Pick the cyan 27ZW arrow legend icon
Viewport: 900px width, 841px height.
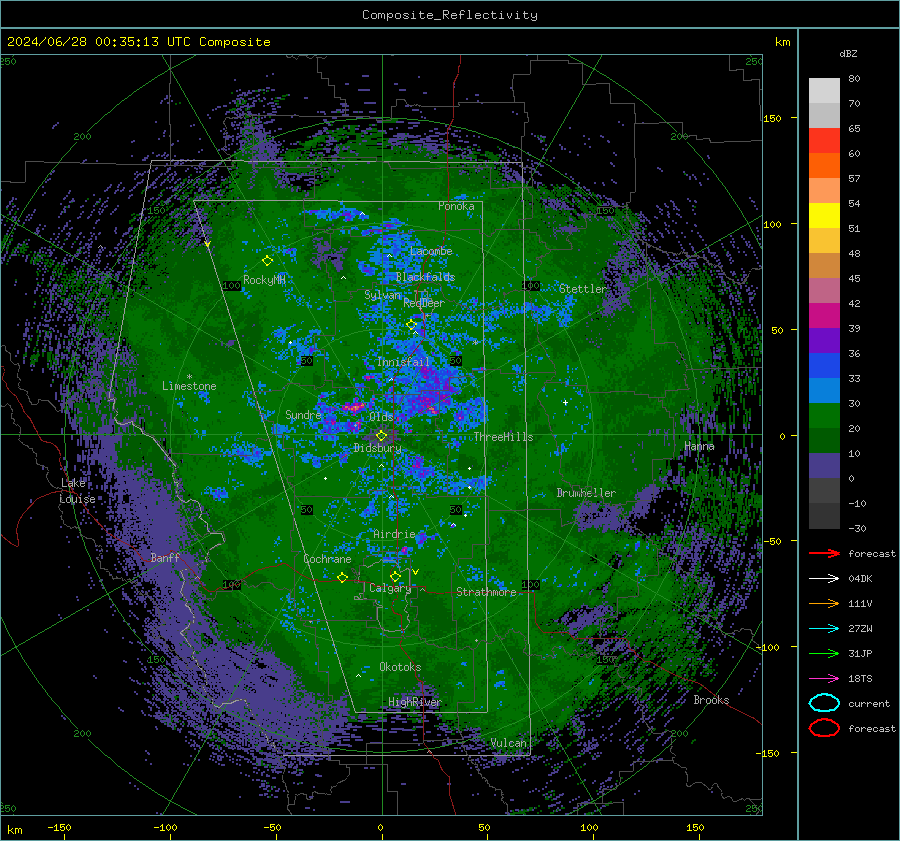[x=824, y=628]
